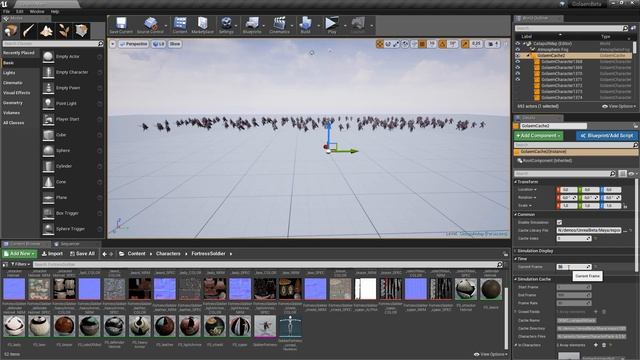The width and height of the screenshot is (640, 360).
Task: Collapse the Transform details section
Action: 516,182
